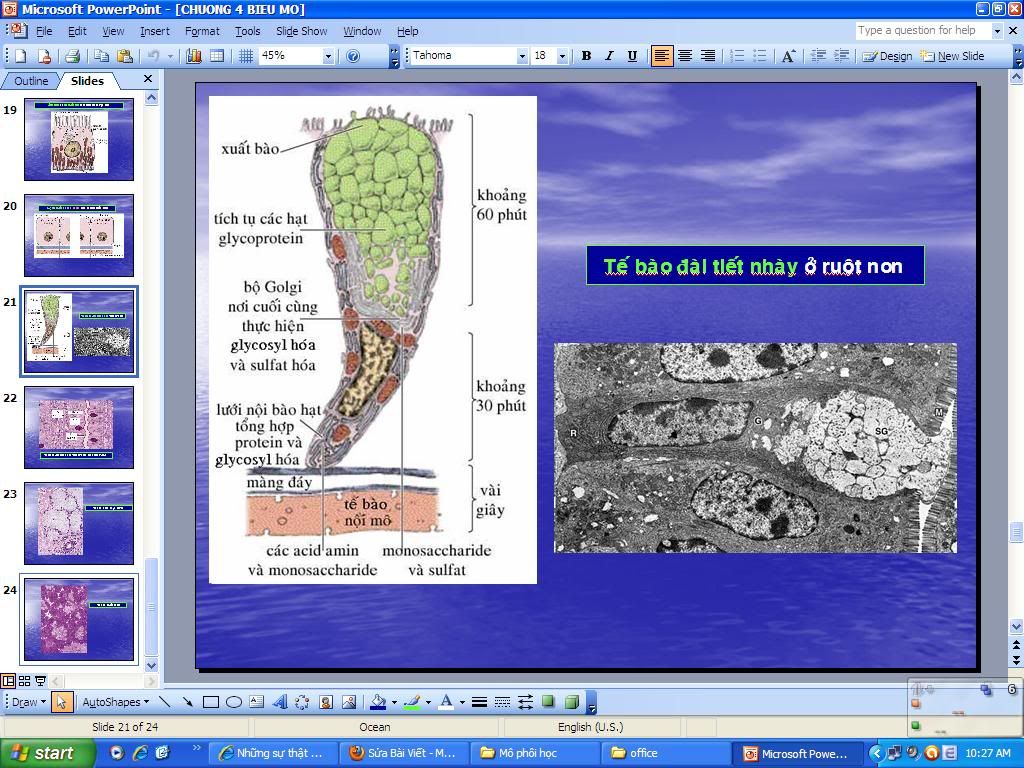
Task: Start Slide Show from current slide button
Action: pos(40,681)
